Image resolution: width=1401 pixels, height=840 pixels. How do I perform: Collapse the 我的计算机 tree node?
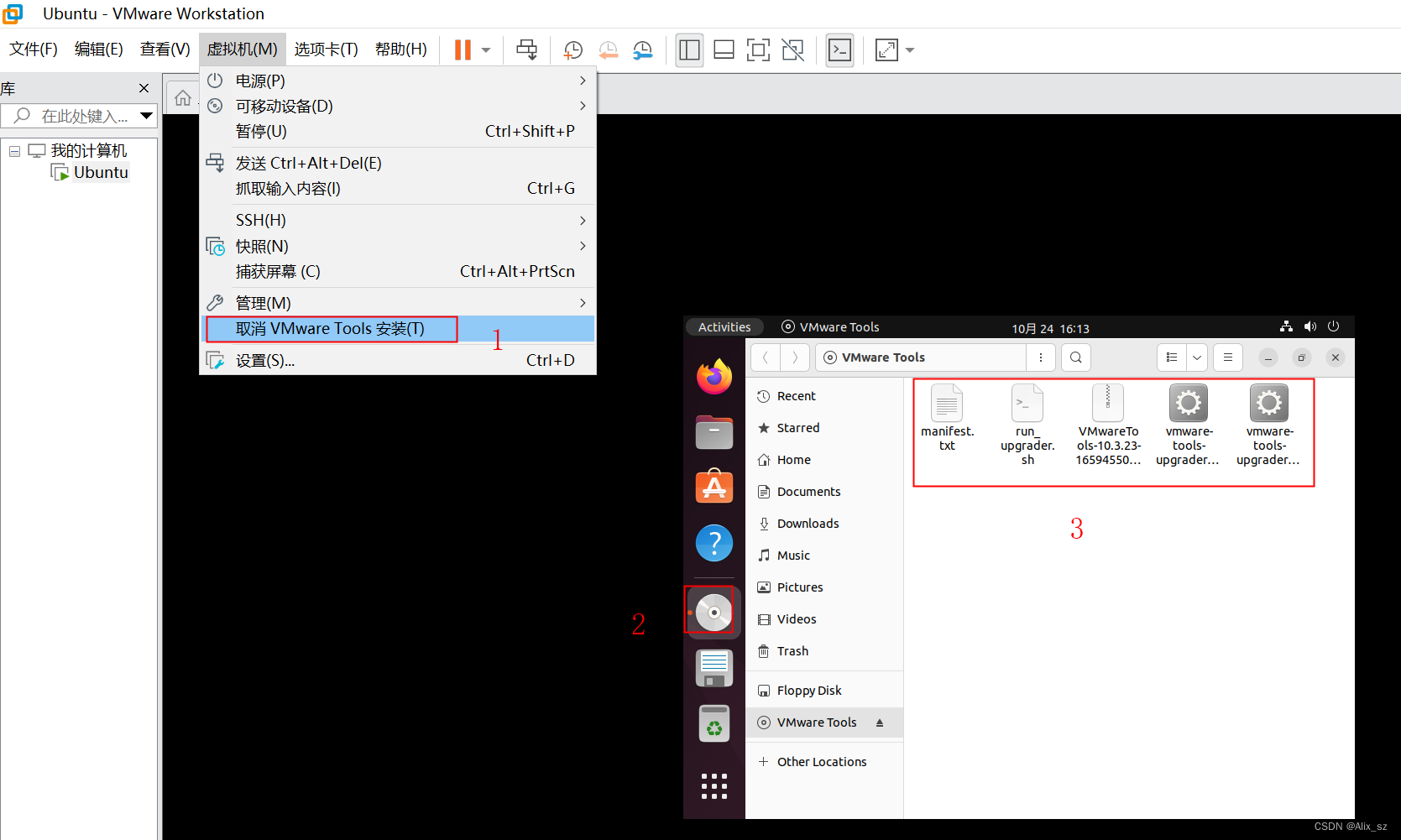[14, 151]
